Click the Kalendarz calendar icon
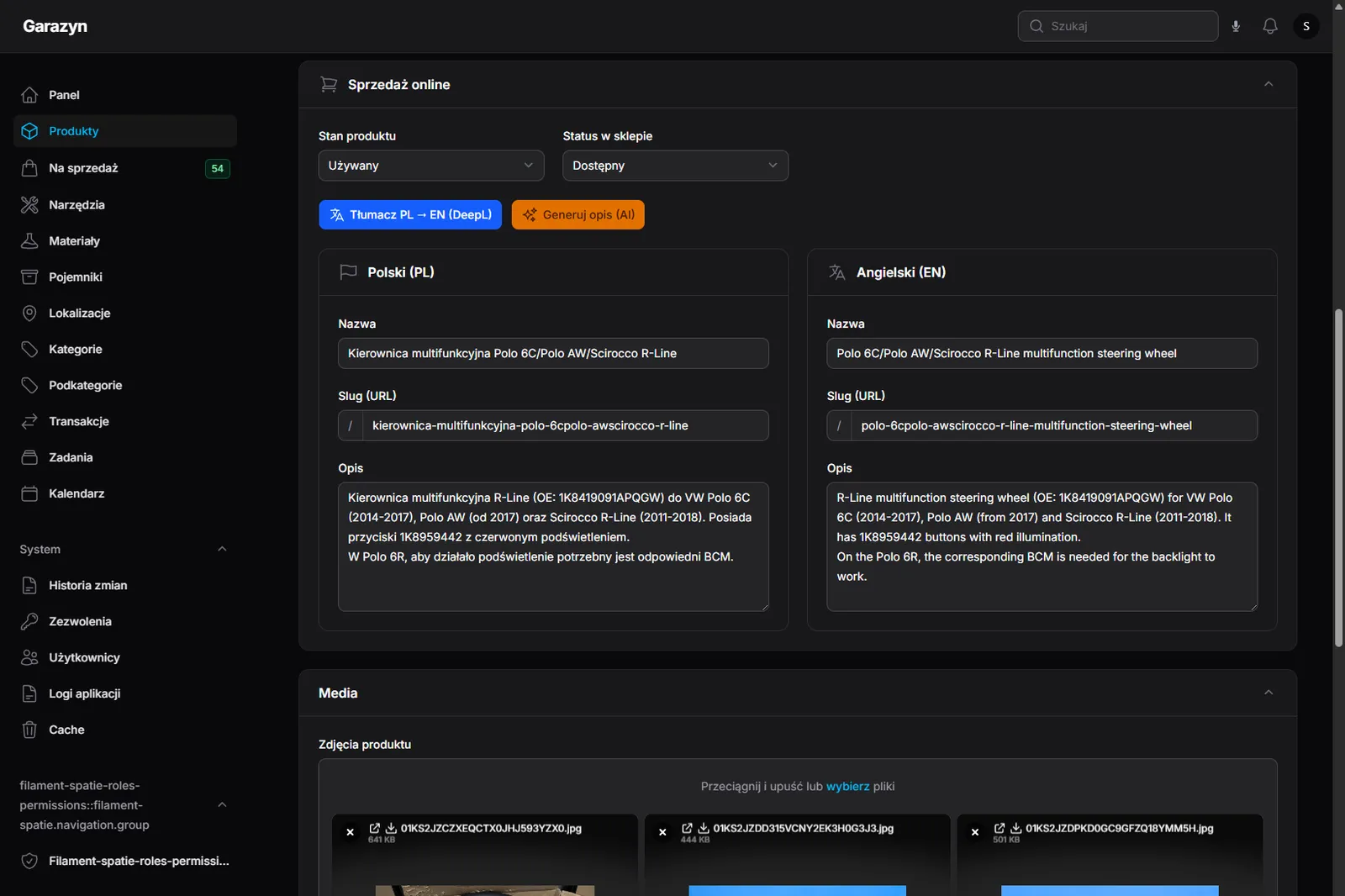Image resolution: width=1345 pixels, height=896 pixels. [x=29, y=494]
